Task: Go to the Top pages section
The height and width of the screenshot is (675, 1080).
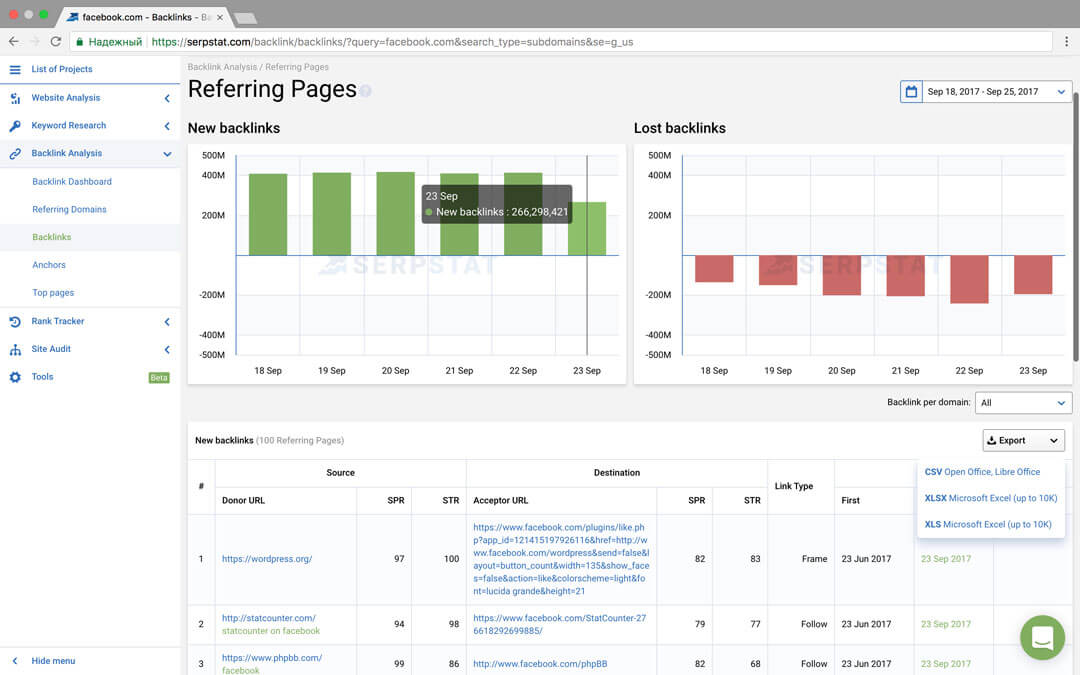Action: pyautogui.click(x=52, y=292)
